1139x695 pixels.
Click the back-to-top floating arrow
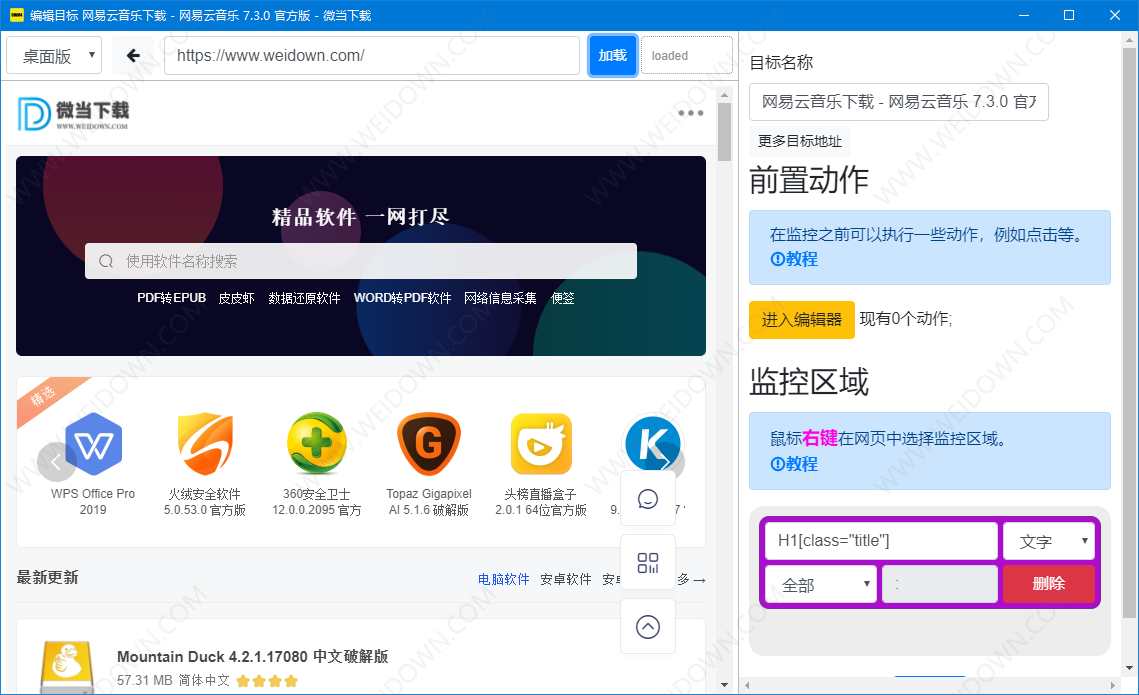point(648,626)
